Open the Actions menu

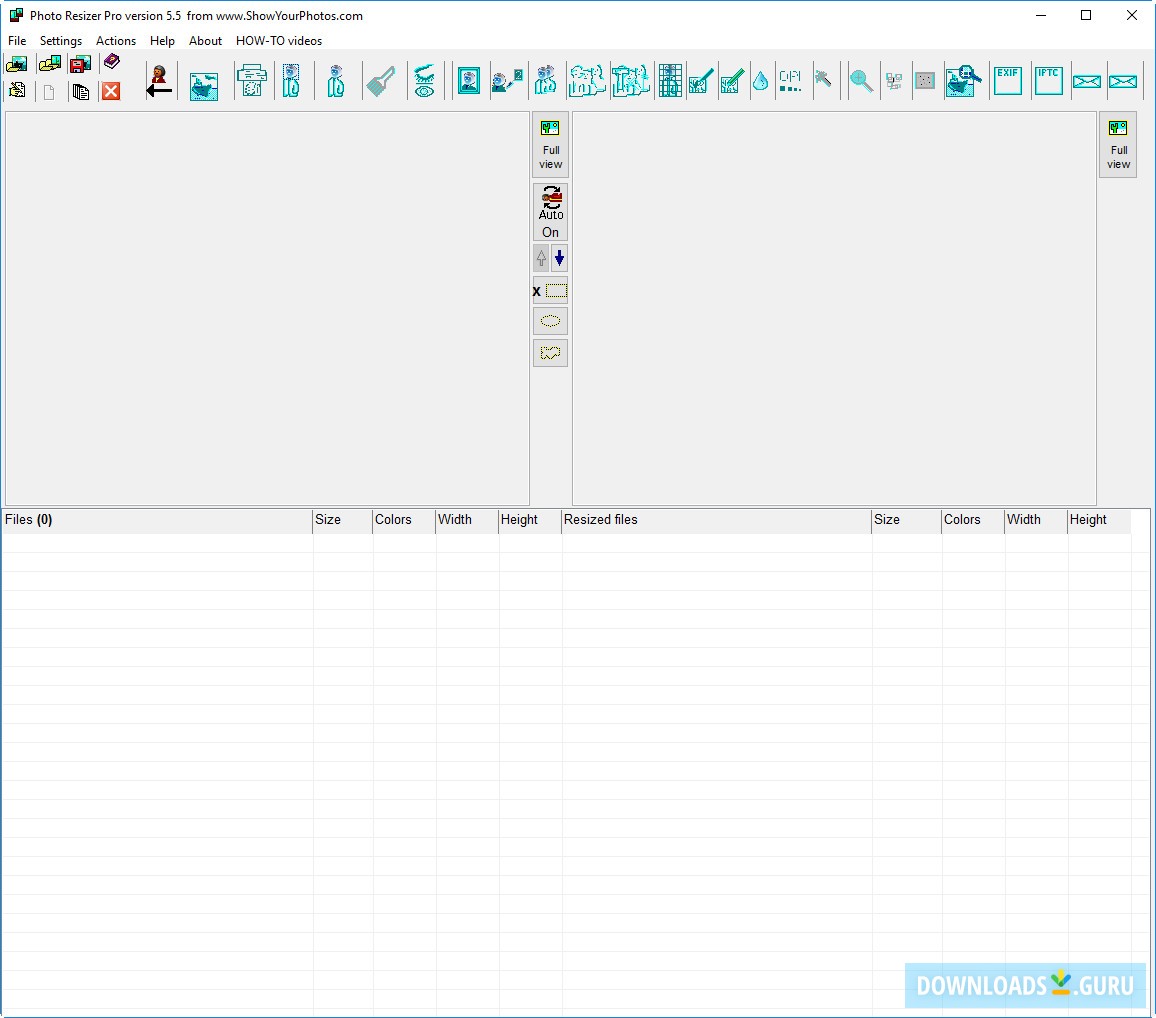[116, 41]
